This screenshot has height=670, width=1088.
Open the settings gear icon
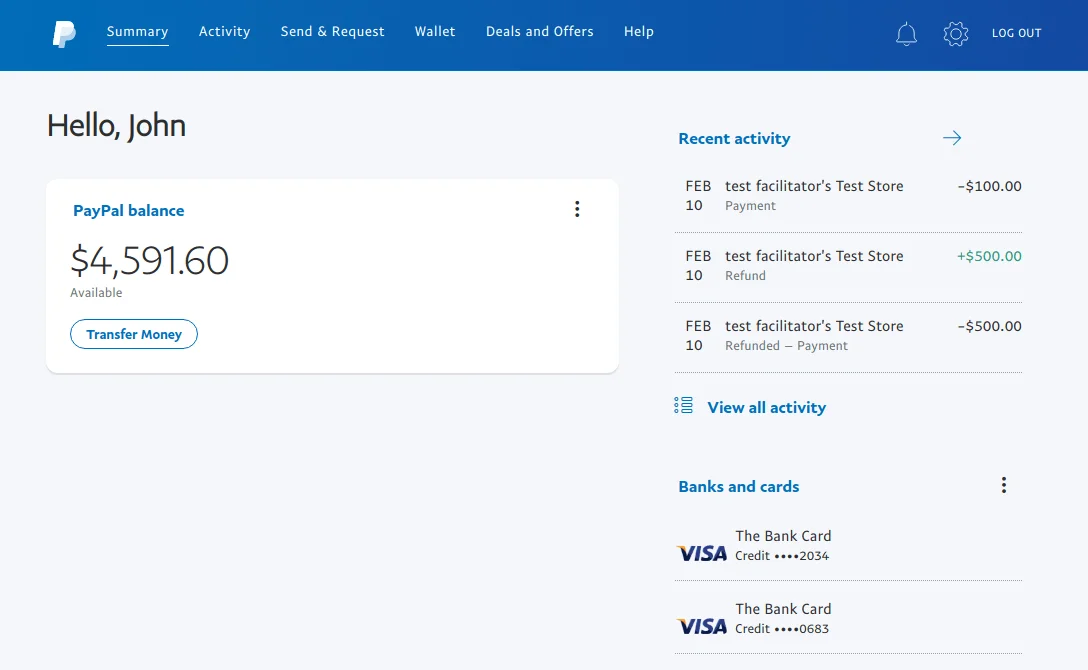(x=956, y=34)
